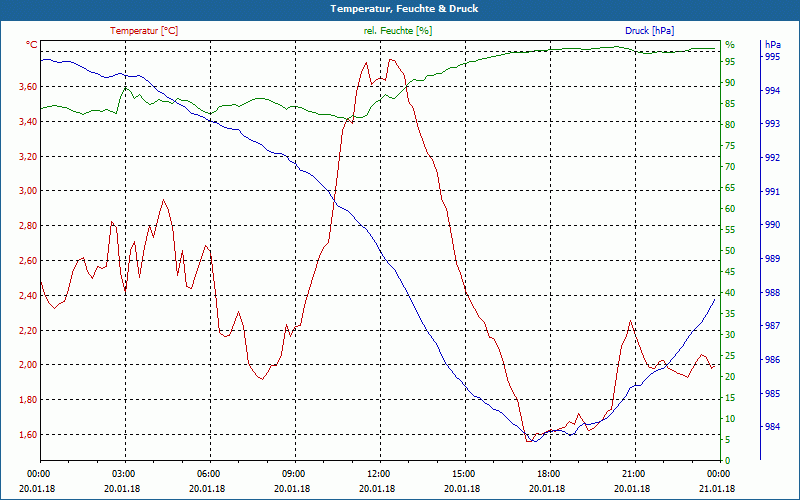Click the chart title Temperatur, Feuchte & Druck

point(404,9)
